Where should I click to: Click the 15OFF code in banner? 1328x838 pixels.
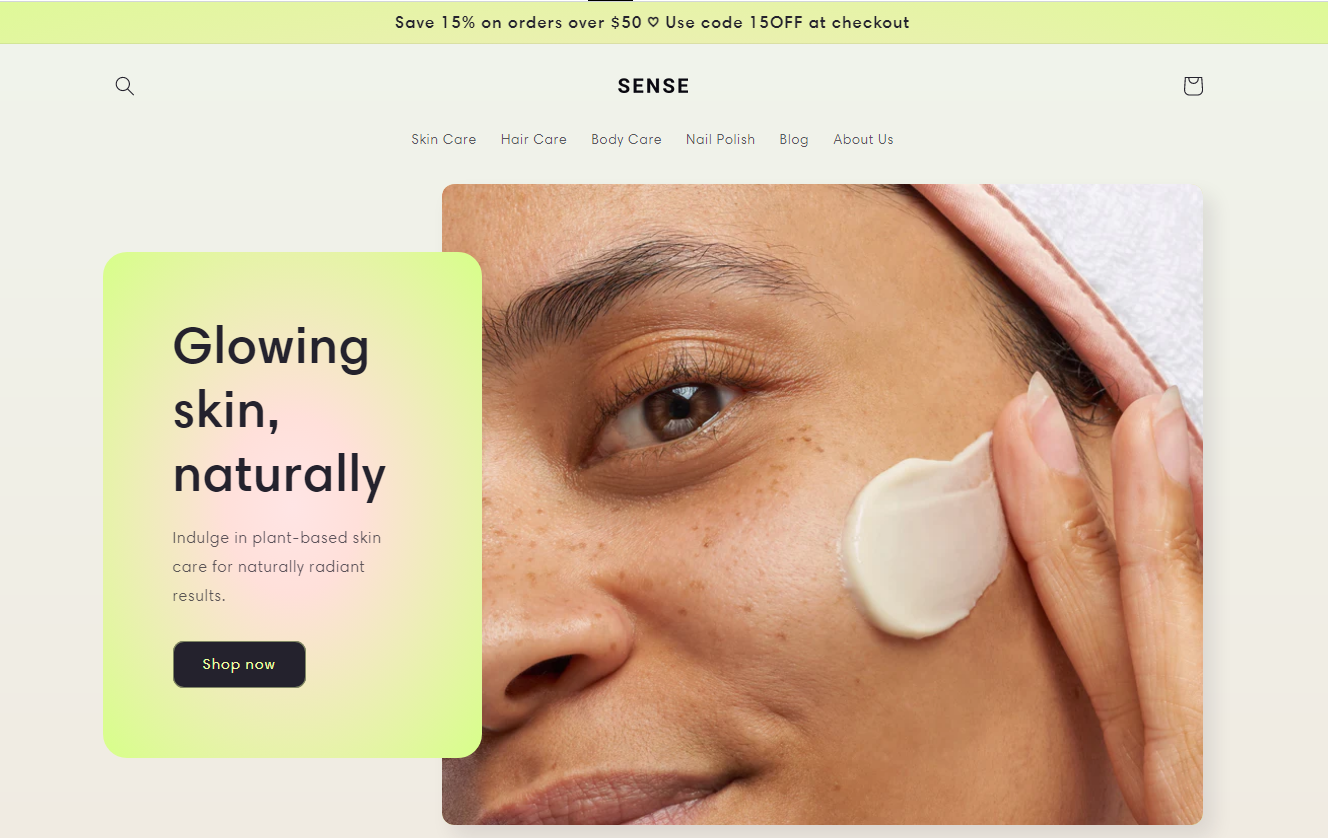click(x=771, y=22)
